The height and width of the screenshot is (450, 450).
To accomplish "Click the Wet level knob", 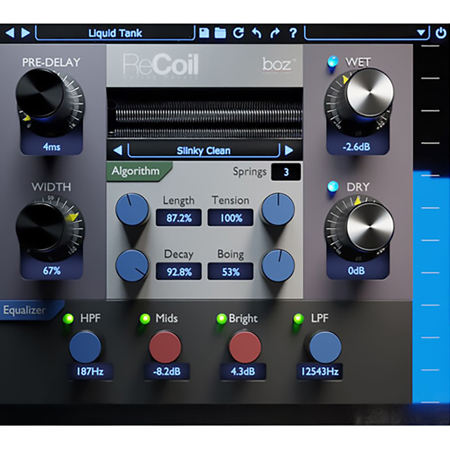I will [369, 92].
